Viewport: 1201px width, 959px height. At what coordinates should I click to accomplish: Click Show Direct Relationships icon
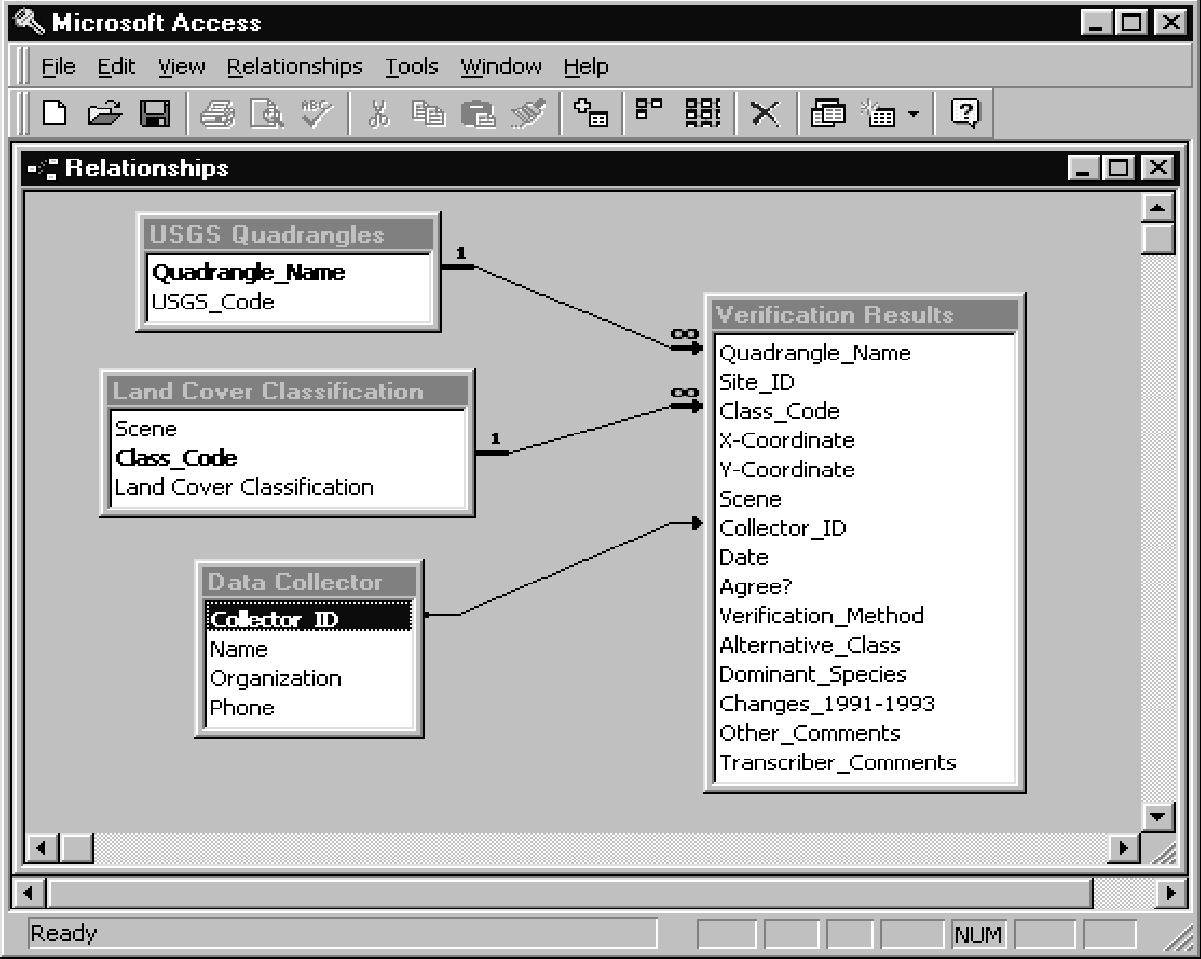click(x=648, y=115)
